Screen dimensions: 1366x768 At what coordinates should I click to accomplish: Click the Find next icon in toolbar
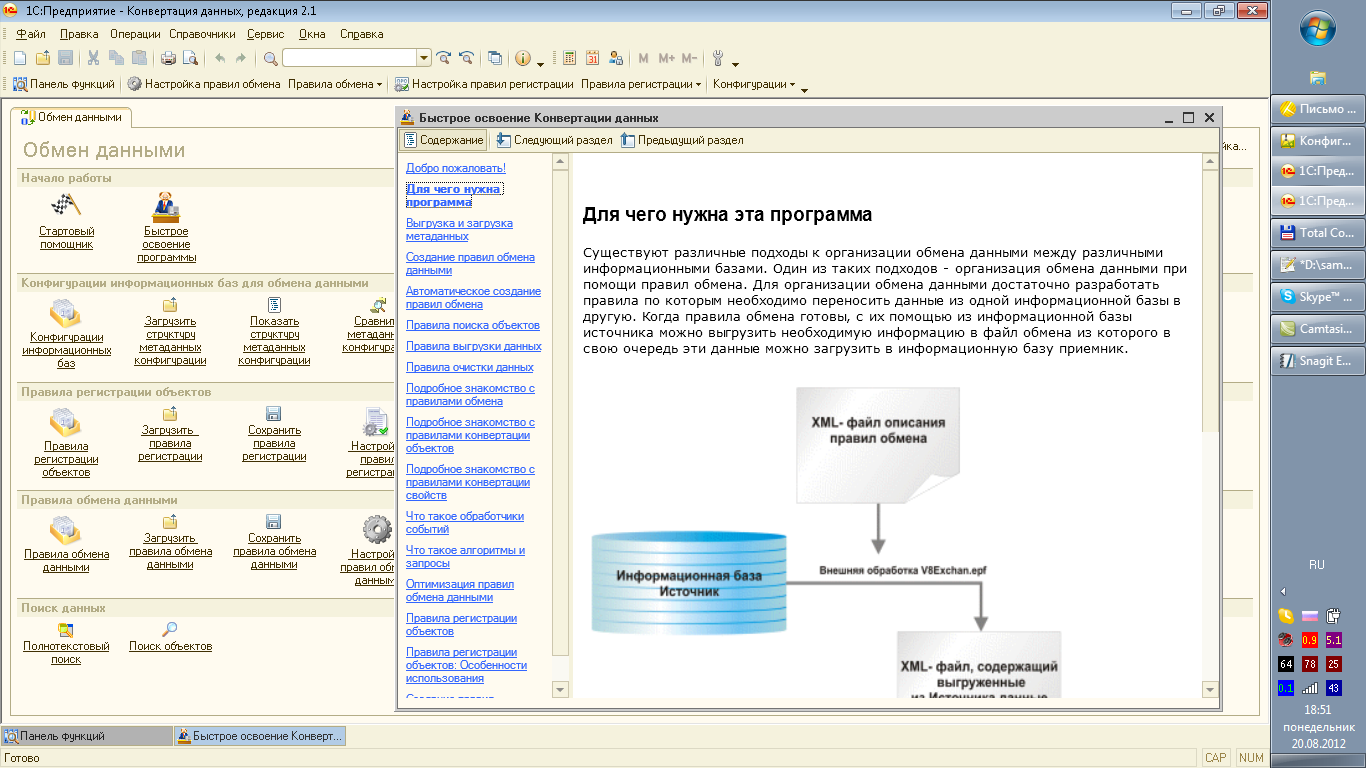[x=443, y=59]
